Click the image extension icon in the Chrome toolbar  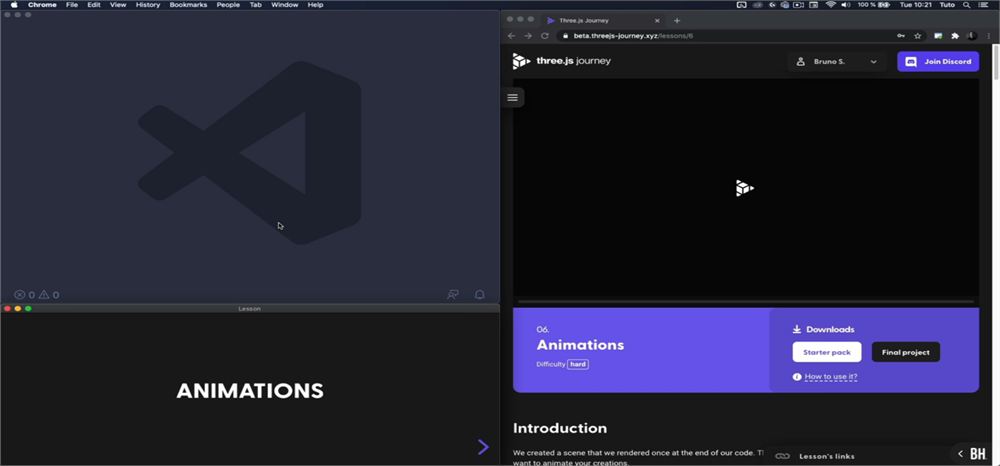(938, 36)
